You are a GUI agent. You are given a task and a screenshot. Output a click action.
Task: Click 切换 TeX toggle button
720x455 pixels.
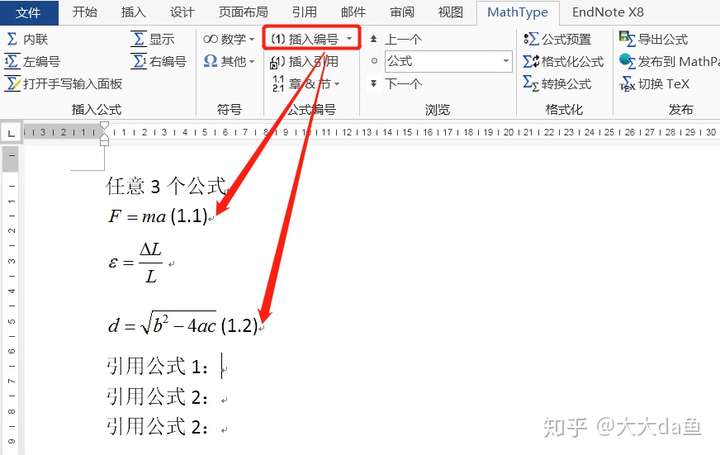(654, 84)
